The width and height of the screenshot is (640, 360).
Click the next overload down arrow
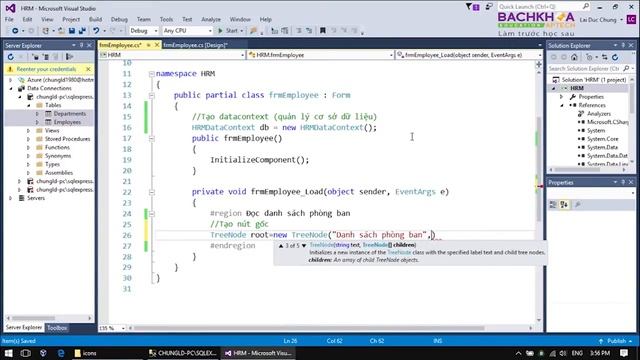[304, 246]
